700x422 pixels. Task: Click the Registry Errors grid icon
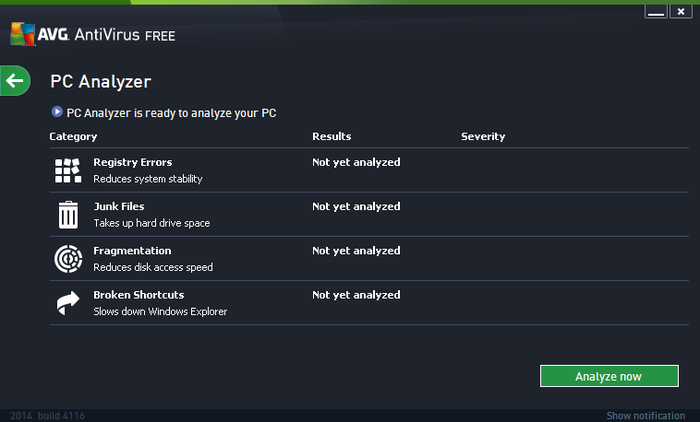point(68,171)
